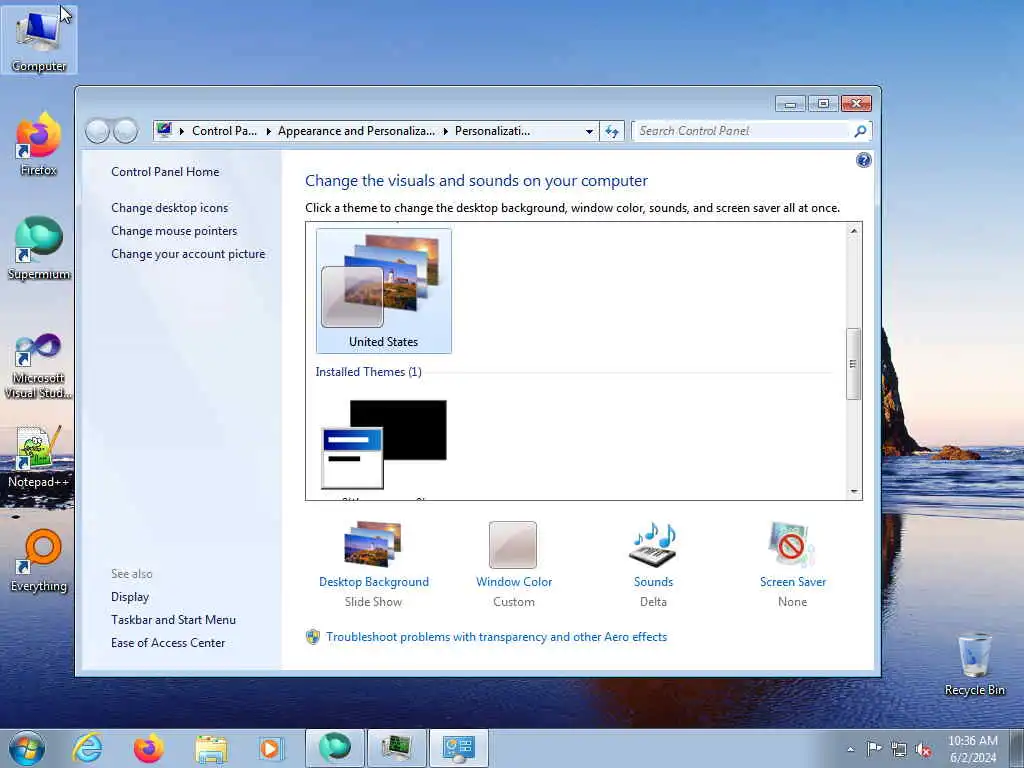Open the Supermium desktop shortcut

pyautogui.click(x=39, y=249)
